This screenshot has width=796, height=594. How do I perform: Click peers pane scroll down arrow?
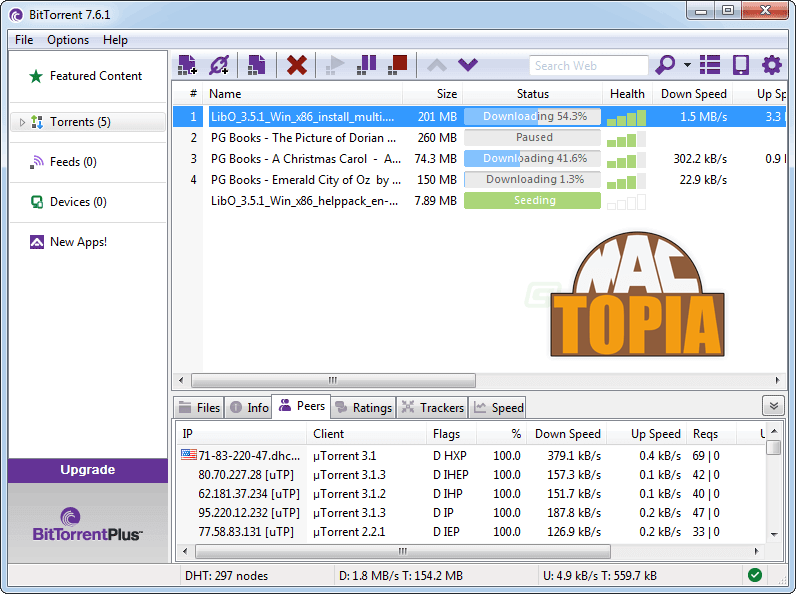click(x=774, y=535)
